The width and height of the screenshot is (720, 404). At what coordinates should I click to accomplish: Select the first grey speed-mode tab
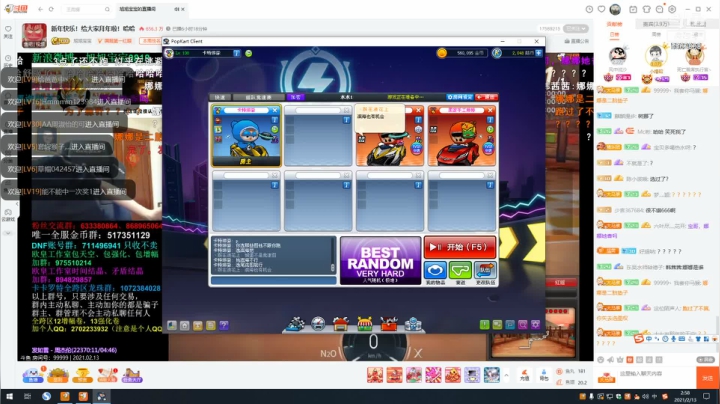(220, 97)
